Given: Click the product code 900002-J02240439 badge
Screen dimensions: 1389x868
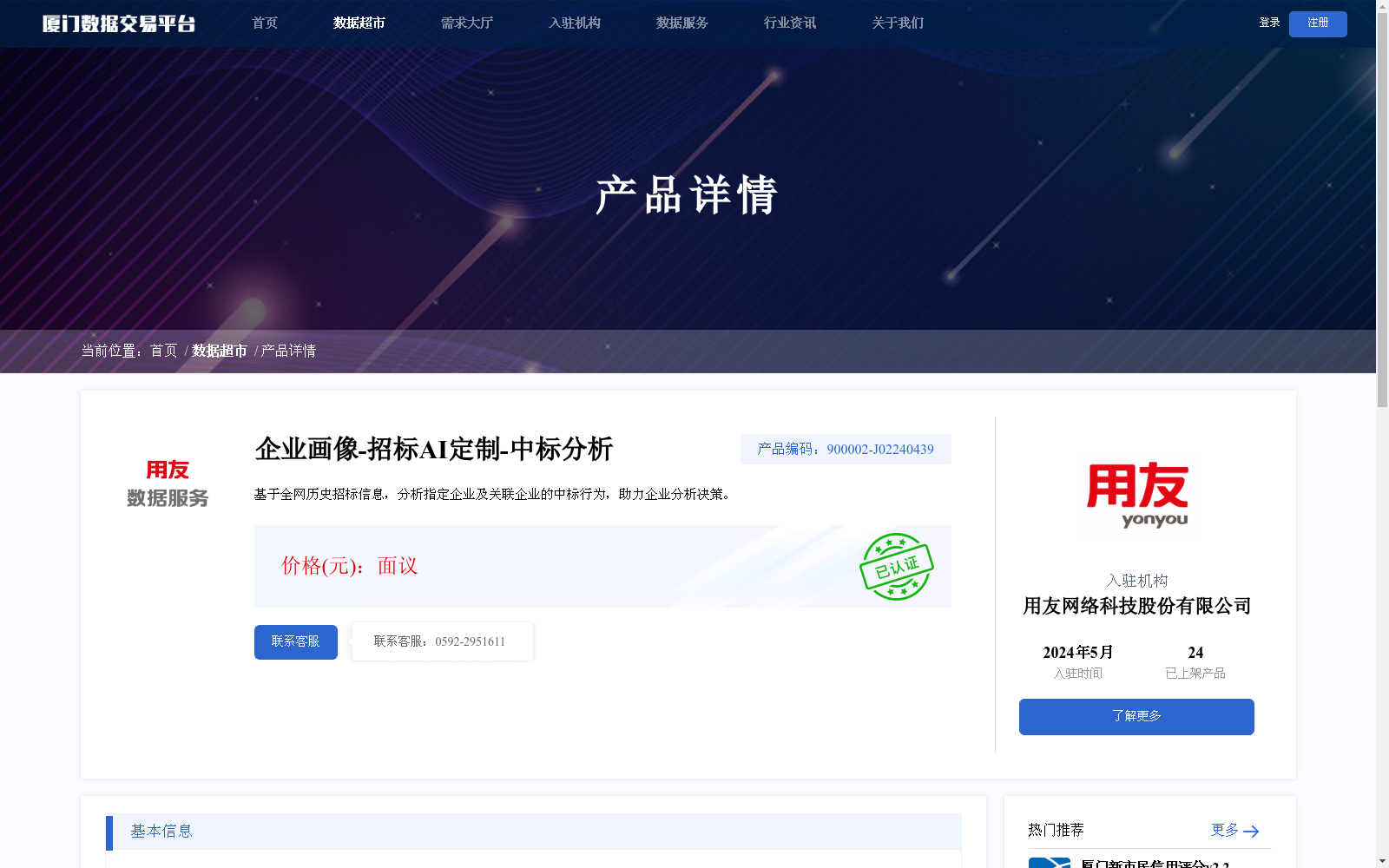Looking at the screenshot, I should point(846,450).
